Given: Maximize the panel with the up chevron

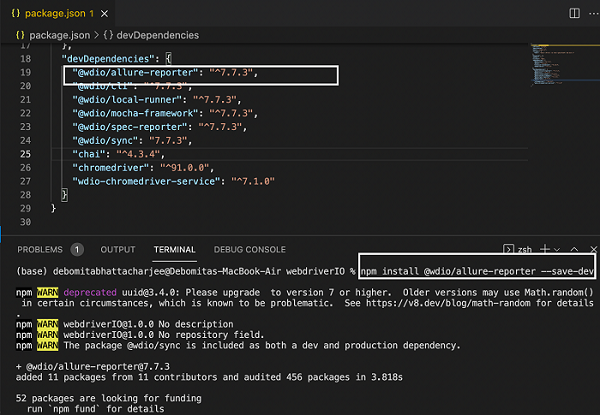Looking at the screenshot, I should click(x=573, y=248).
